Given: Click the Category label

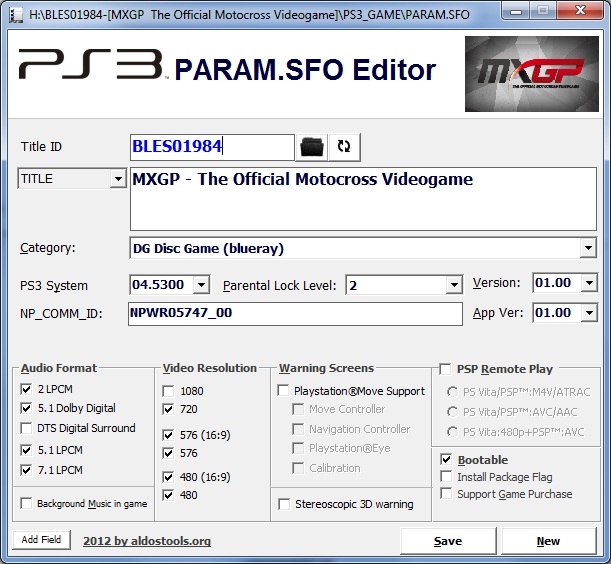Looking at the screenshot, I should click(48, 248).
